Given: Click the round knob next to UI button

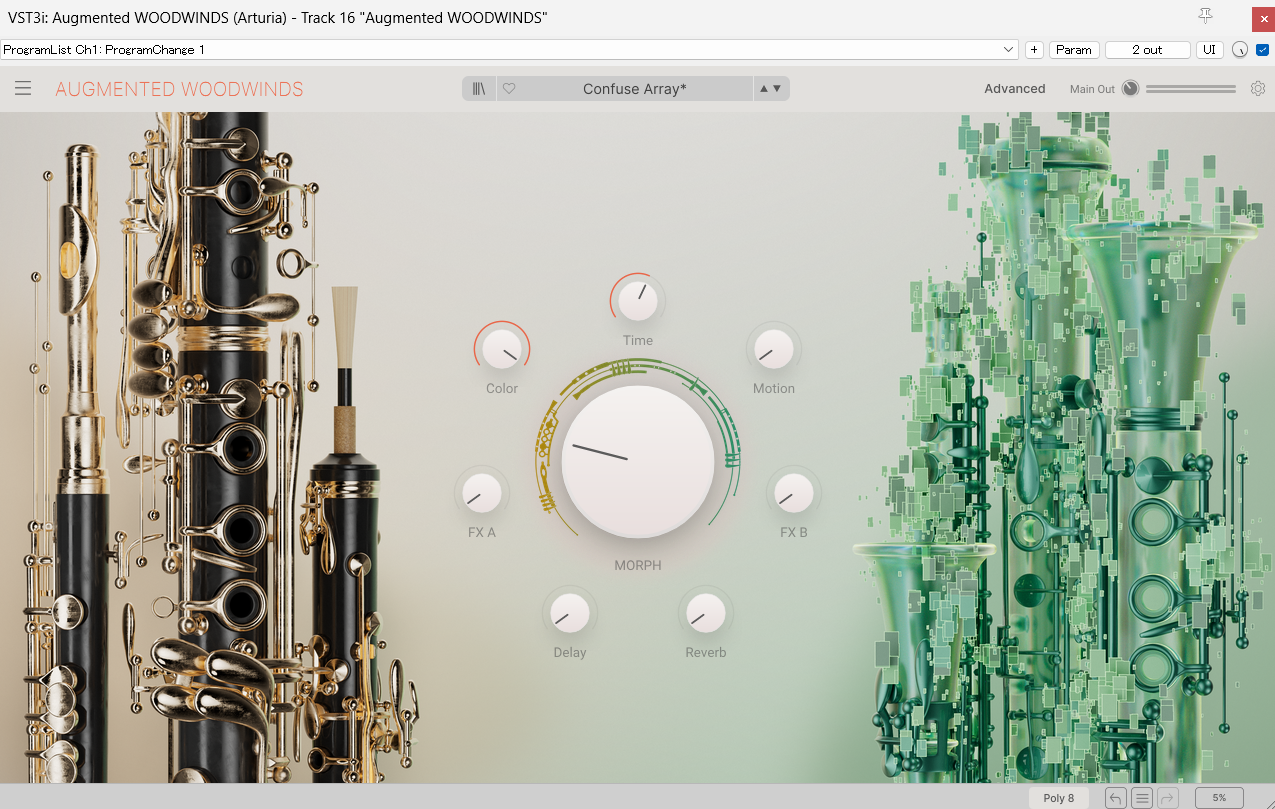Looking at the screenshot, I should (x=1240, y=50).
